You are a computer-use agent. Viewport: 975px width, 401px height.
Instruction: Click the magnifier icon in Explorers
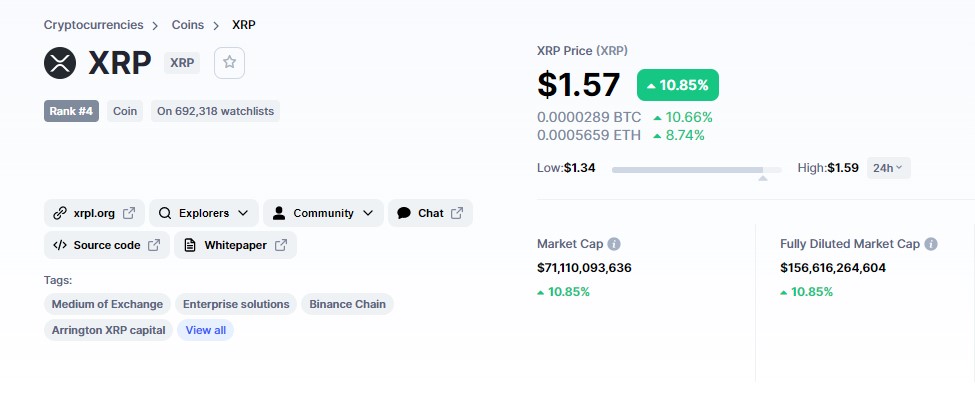[x=165, y=213]
